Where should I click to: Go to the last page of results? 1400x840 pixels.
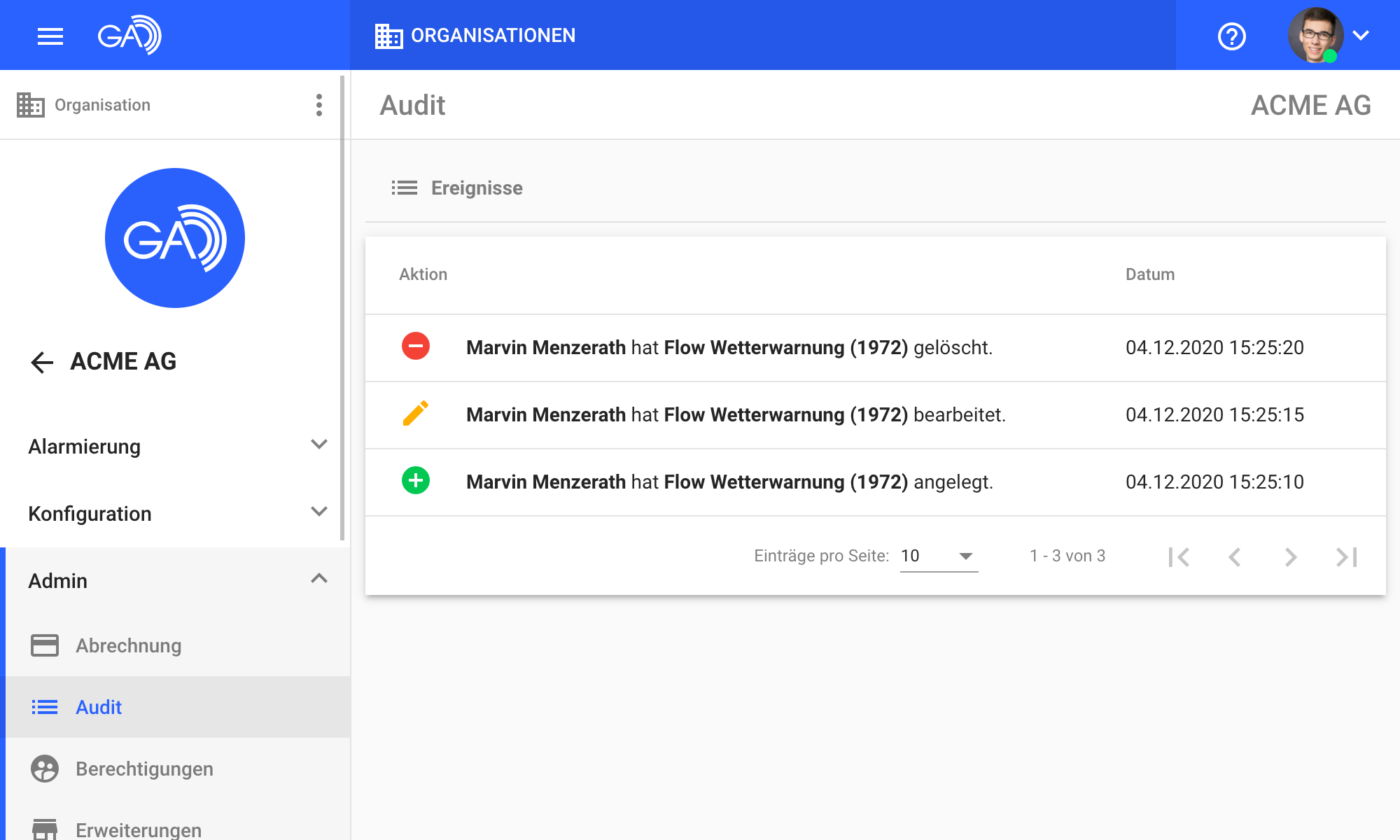(x=1346, y=556)
